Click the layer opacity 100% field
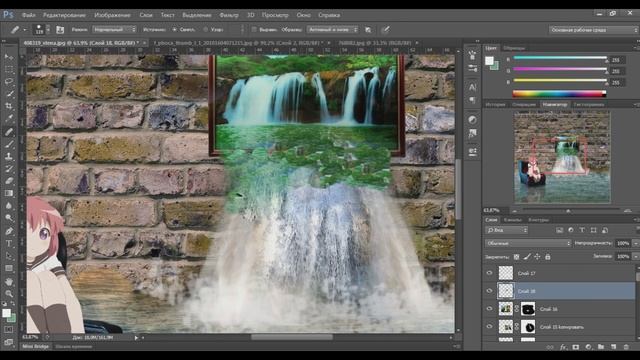640x360 pixels. click(x=623, y=243)
